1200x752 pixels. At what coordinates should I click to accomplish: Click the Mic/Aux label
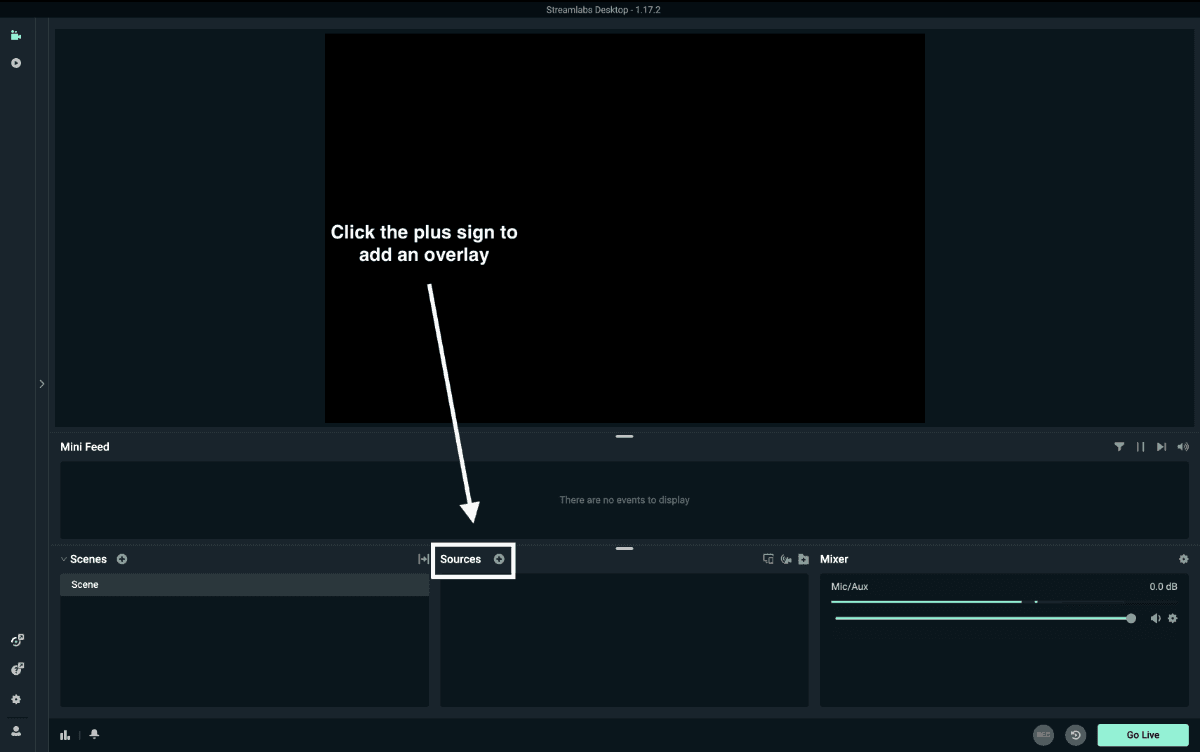(x=850, y=587)
